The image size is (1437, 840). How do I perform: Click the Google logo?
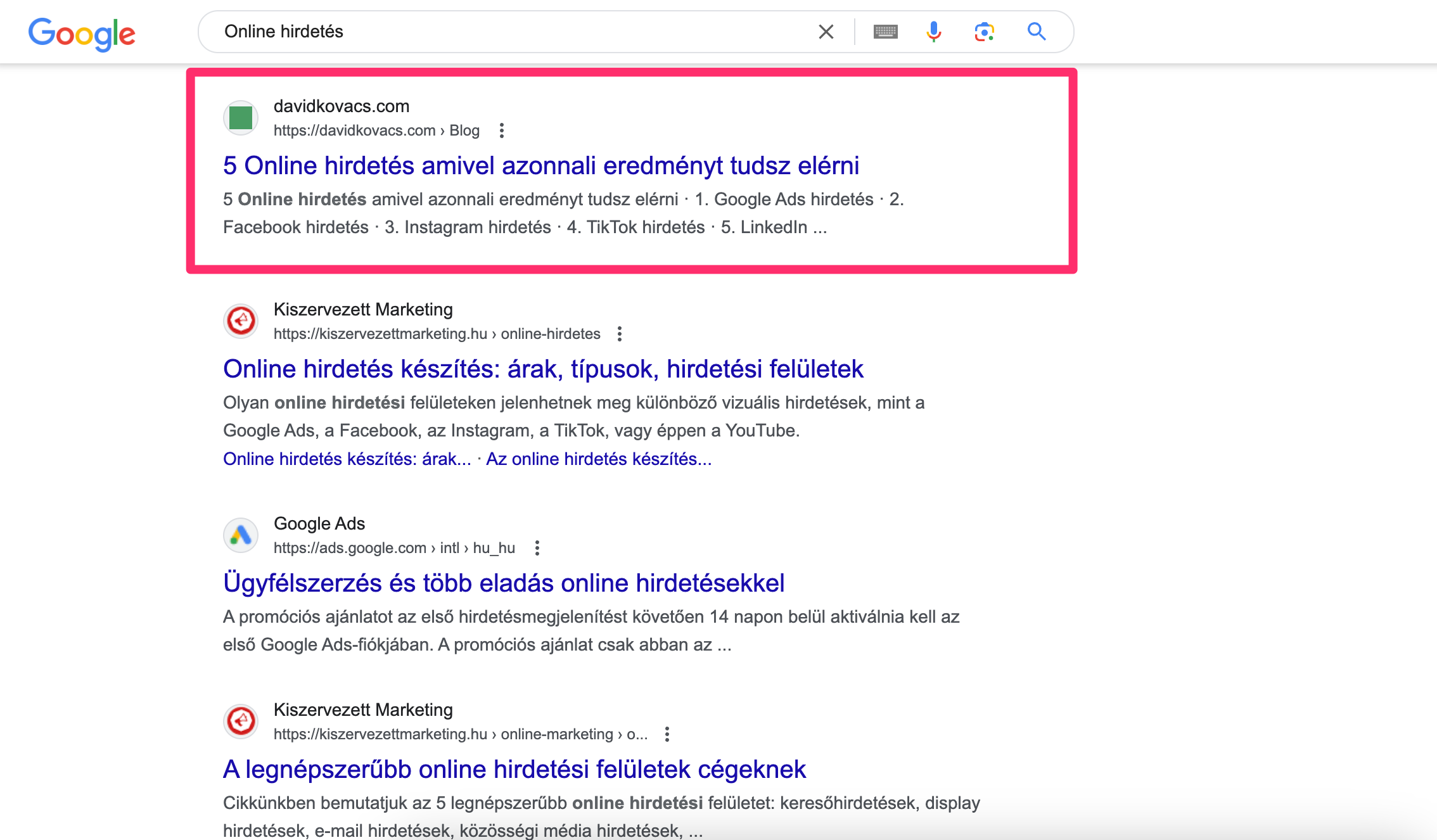coord(82,34)
